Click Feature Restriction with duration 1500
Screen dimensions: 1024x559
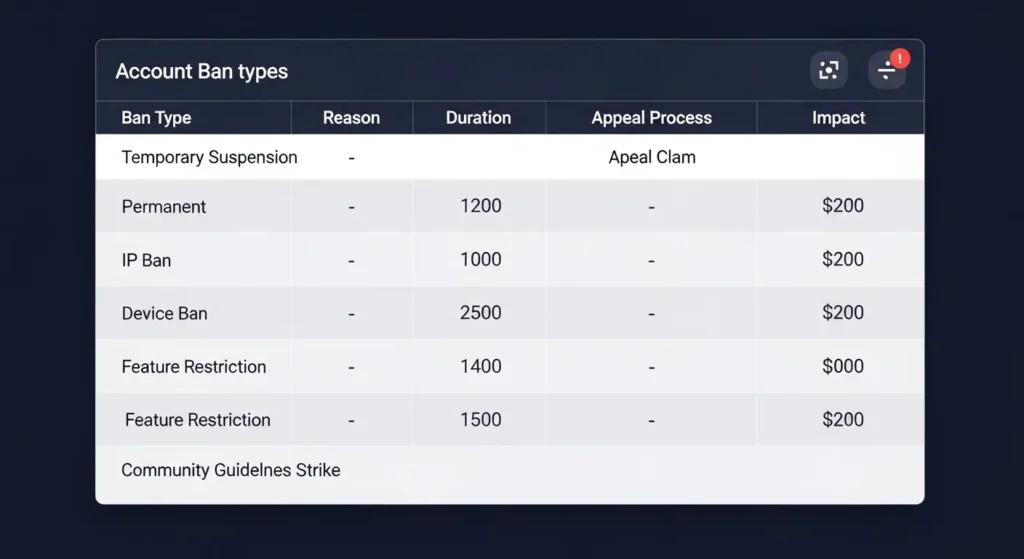pos(198,420)
